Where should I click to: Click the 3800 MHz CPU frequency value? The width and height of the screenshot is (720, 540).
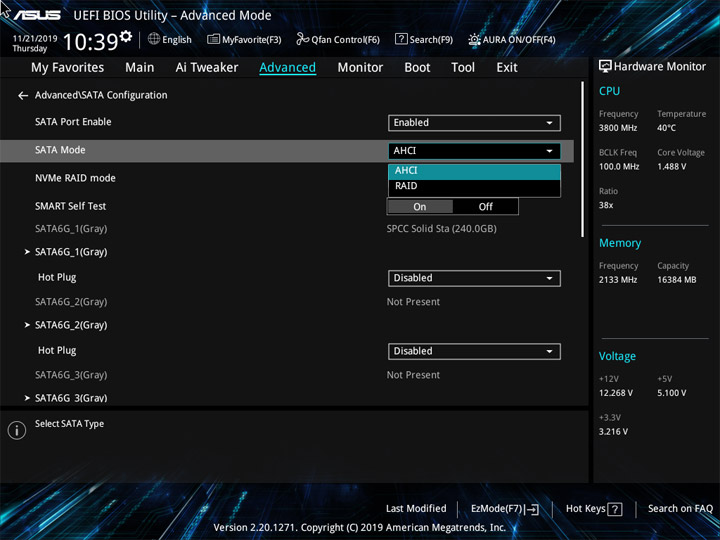point(618,128)
